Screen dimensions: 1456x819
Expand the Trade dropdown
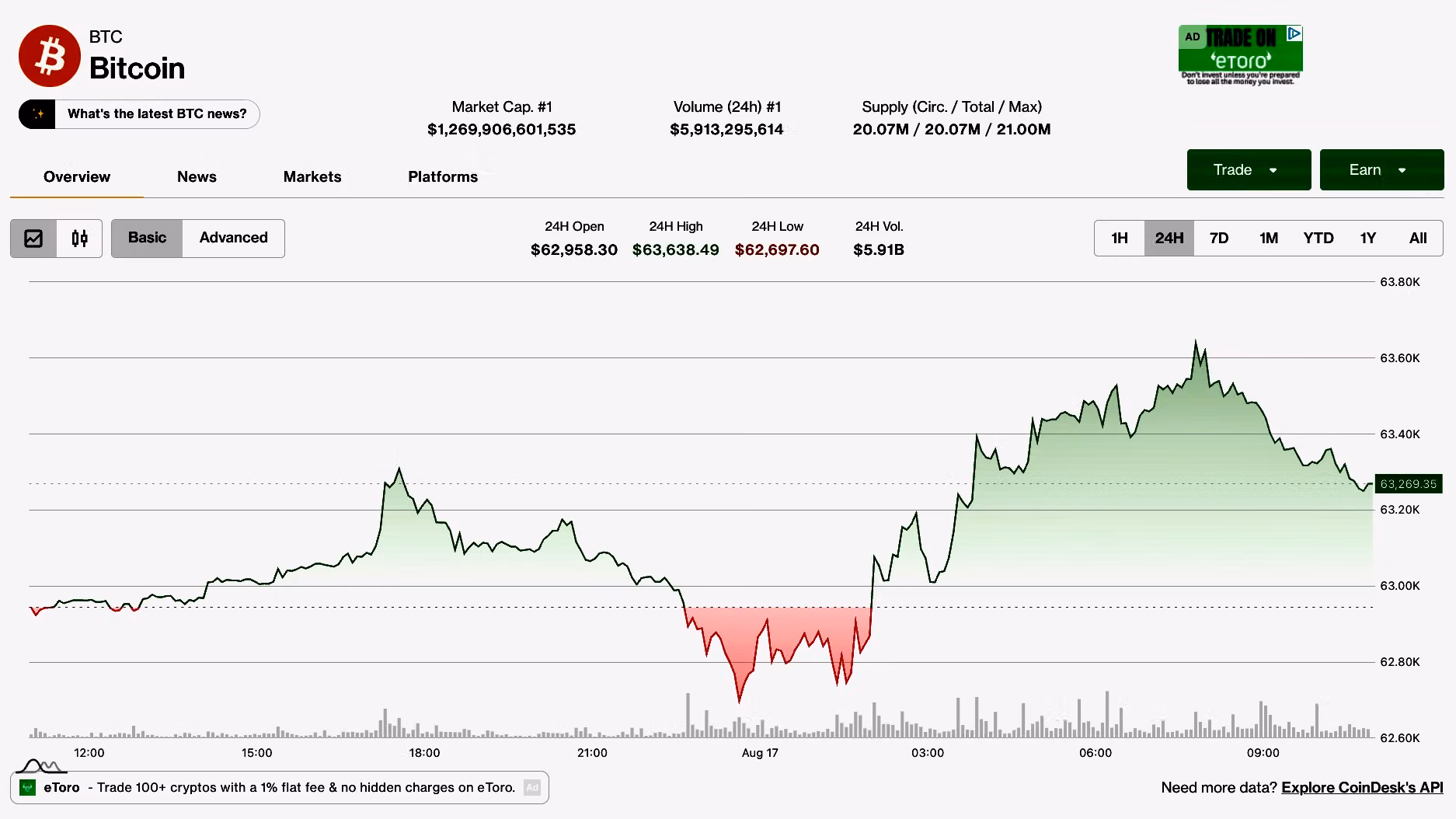1249,170
